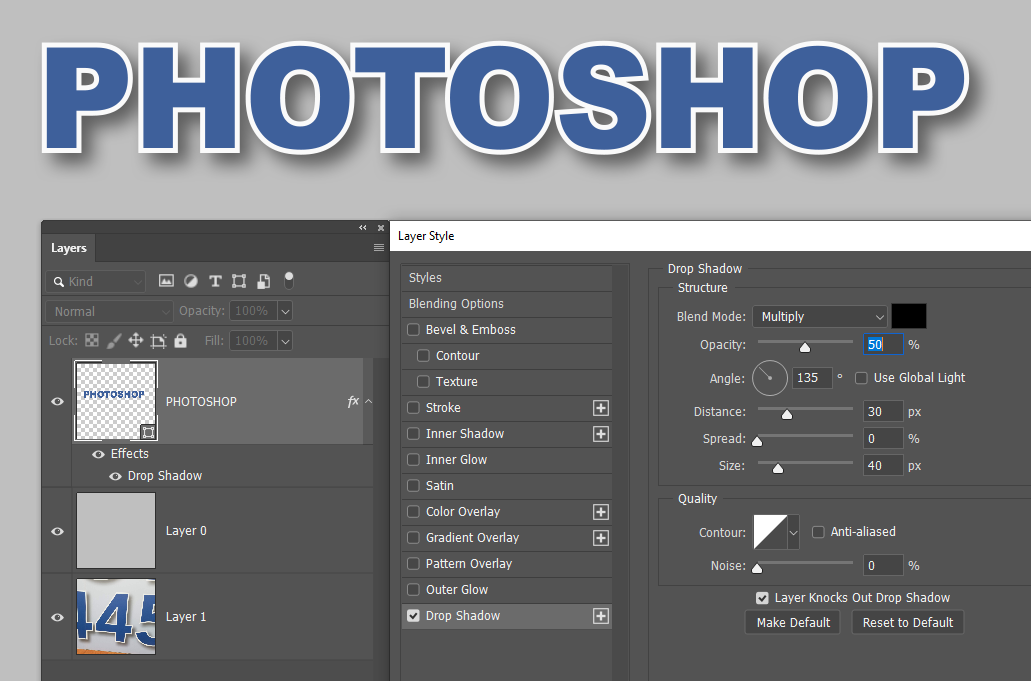The width and height of the screenshot is (1031, 681).
Task: Click the filter for pixel layers icon
Action: tap(167, 281)
